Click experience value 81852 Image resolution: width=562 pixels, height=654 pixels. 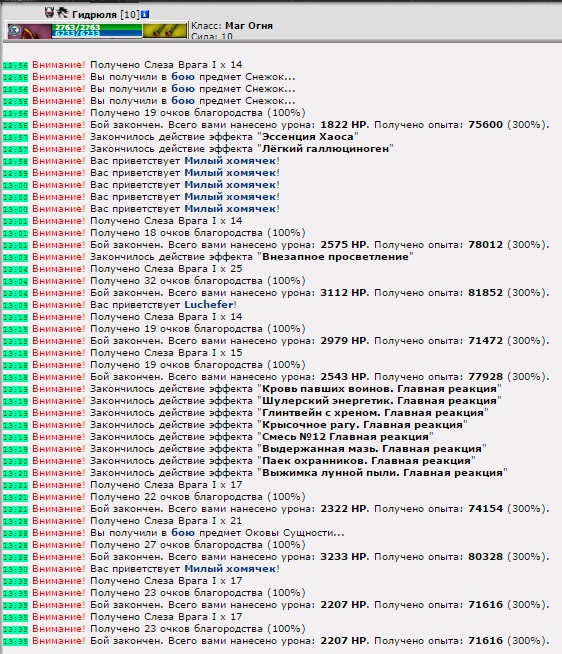485,293
